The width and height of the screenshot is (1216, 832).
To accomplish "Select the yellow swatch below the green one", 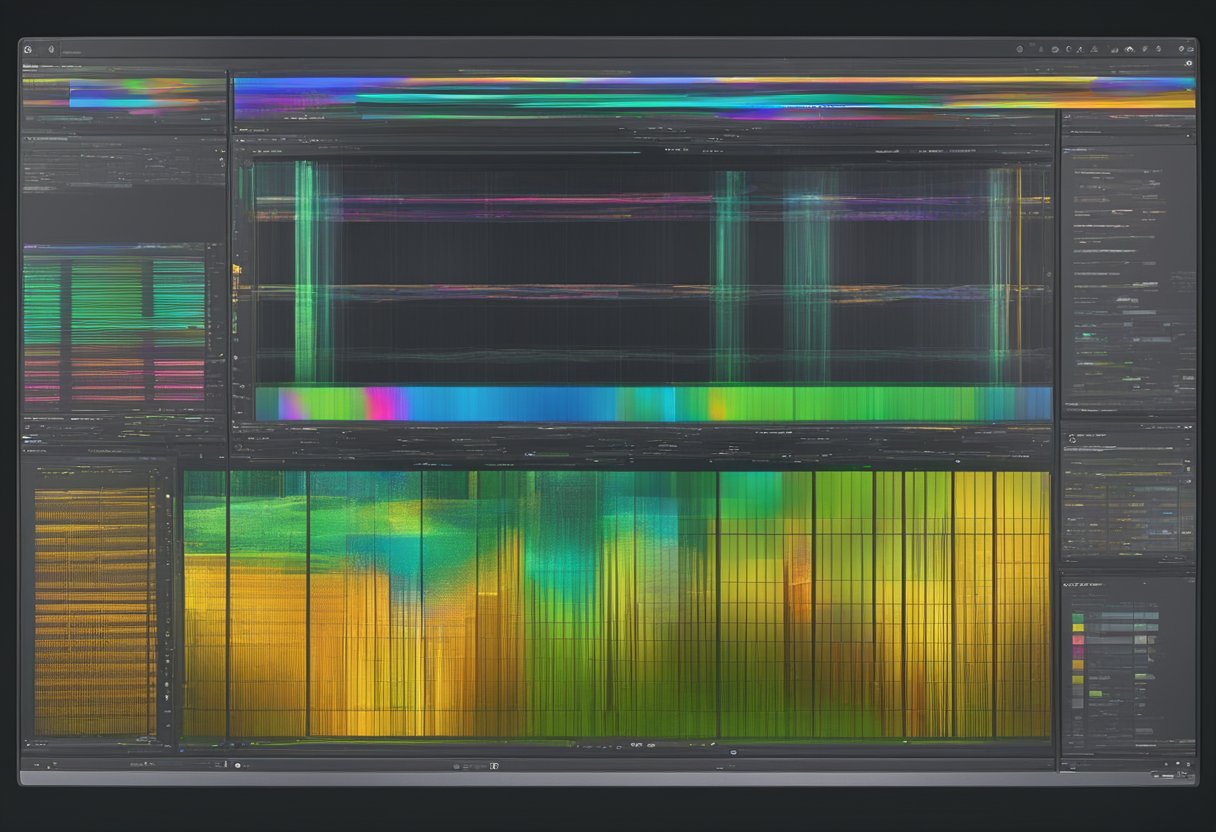I will (1077, 630).
